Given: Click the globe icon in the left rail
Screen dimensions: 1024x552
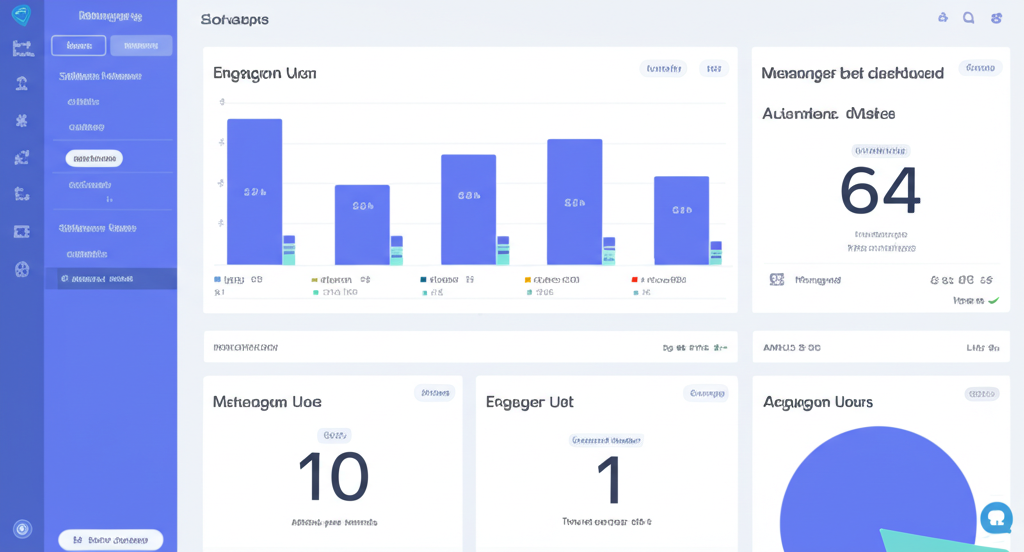Looking at the screenshot, I should [x=21, y=269].
